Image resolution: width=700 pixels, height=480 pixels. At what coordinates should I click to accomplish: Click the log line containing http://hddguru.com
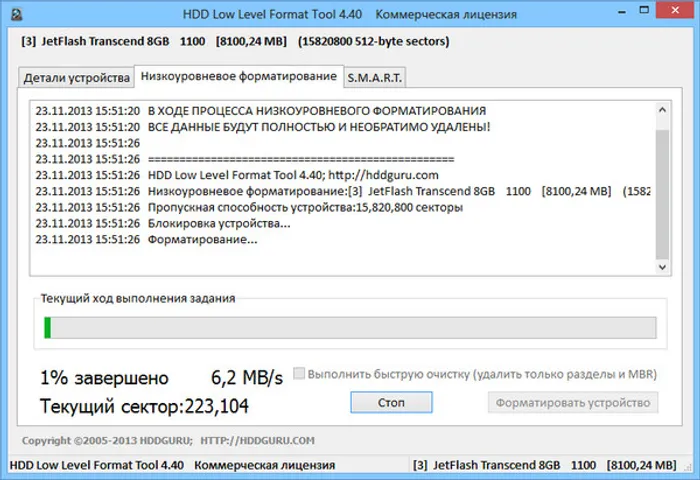293,175
